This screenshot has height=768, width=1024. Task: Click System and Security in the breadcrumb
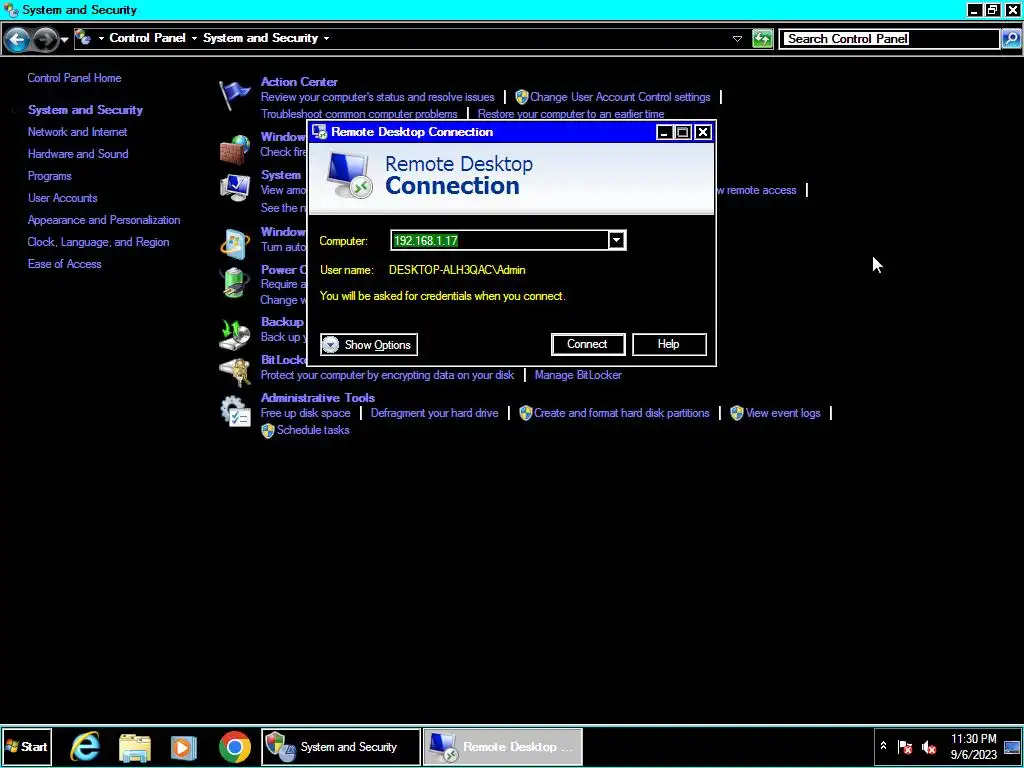pyautogui.click(x=261, y=39)
